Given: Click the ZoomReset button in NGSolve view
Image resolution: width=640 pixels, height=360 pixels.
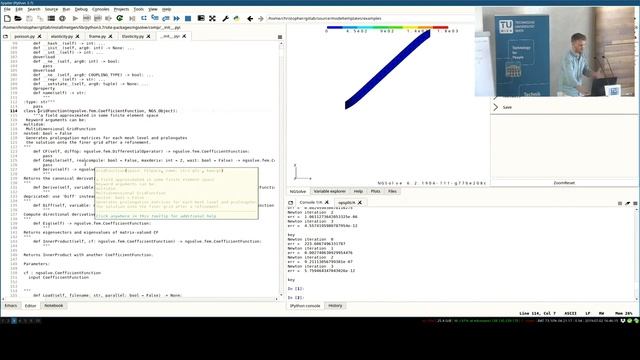Looking at the screenshot, I should [x=564, y=183].
